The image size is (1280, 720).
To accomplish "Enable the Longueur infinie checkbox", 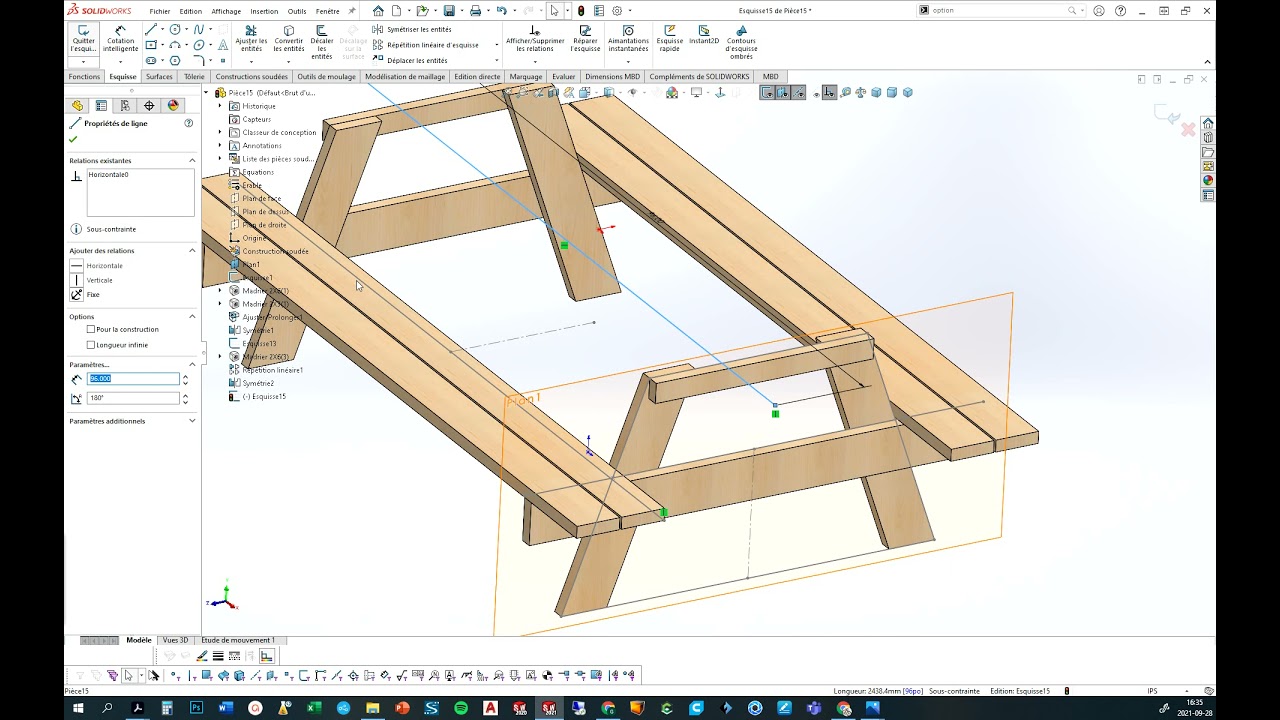I will pos(91,345).
